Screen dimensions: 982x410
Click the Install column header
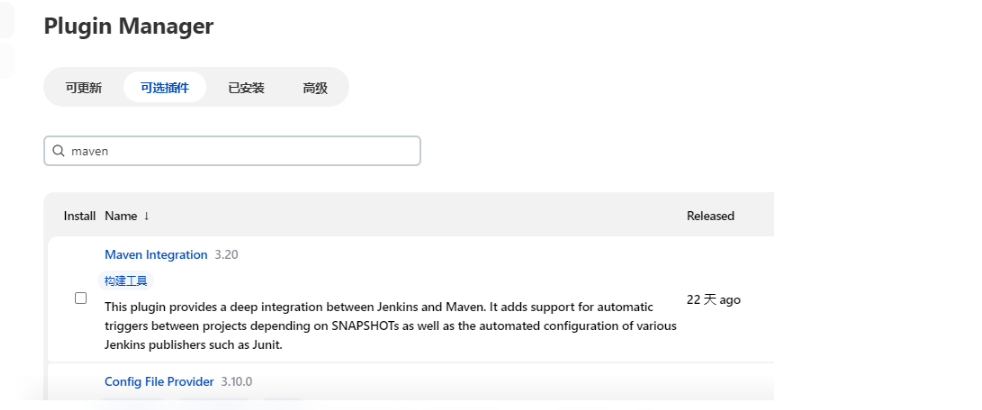(79, 216)
